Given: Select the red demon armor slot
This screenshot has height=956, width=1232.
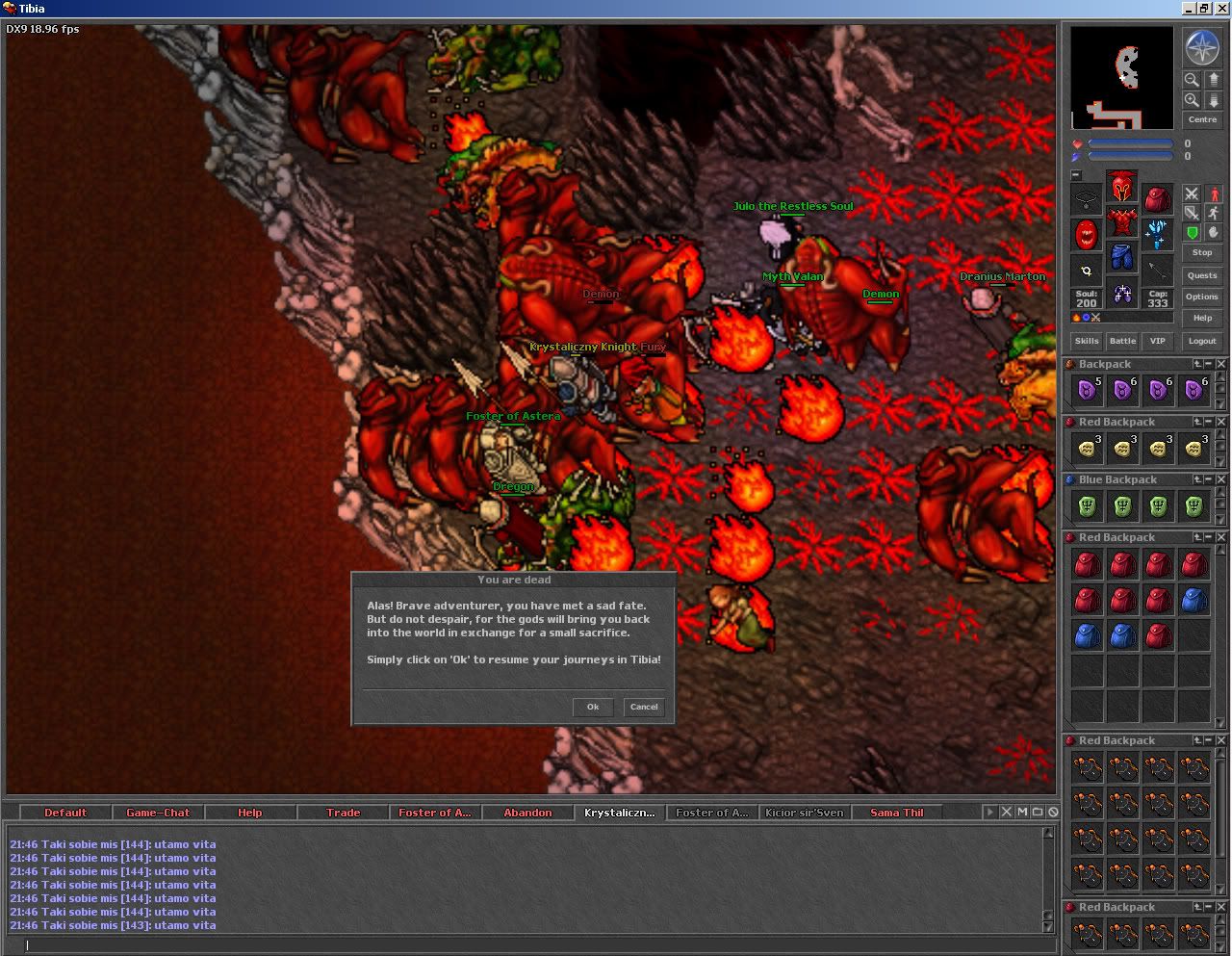Looking at the screenshot, I should click(x=1121, y=222).
